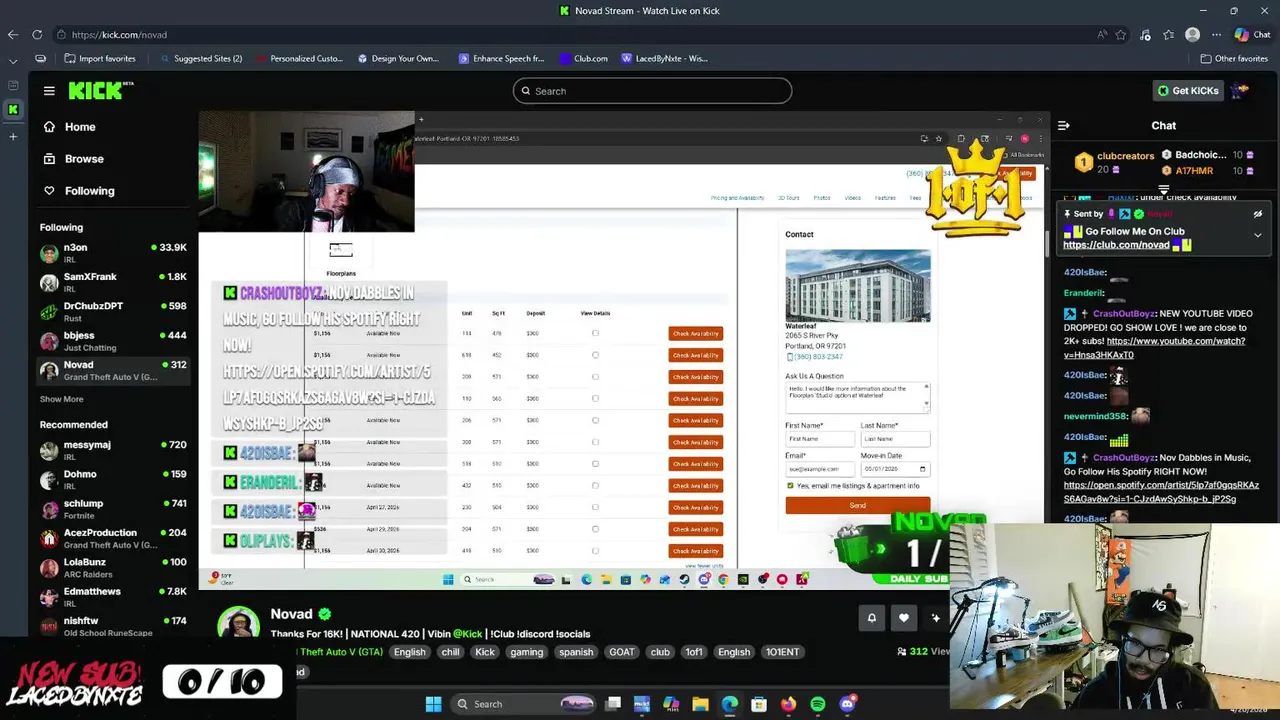Click Show more under Following

tap(61, 399)
